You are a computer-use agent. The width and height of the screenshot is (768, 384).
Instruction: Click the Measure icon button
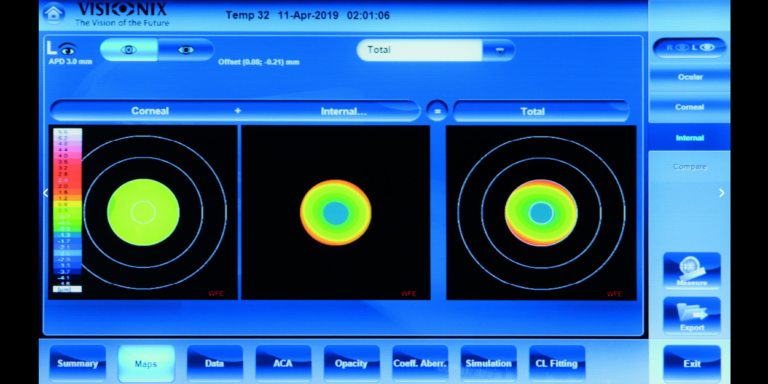coord(692,271)
